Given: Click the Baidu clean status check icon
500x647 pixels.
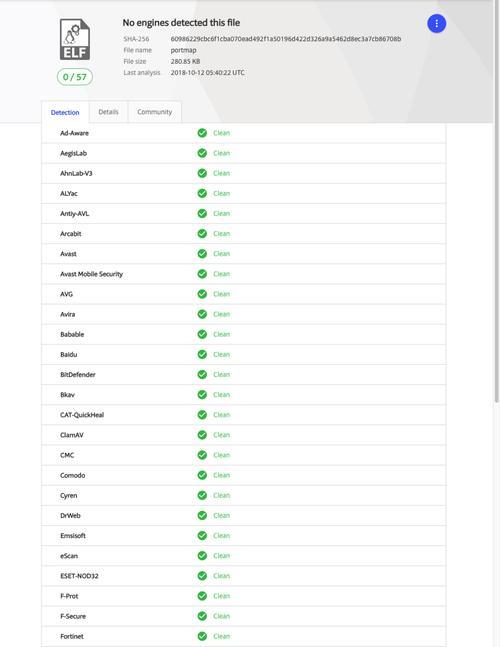Looking at the screenshot, I should click(x=202, y=354).
